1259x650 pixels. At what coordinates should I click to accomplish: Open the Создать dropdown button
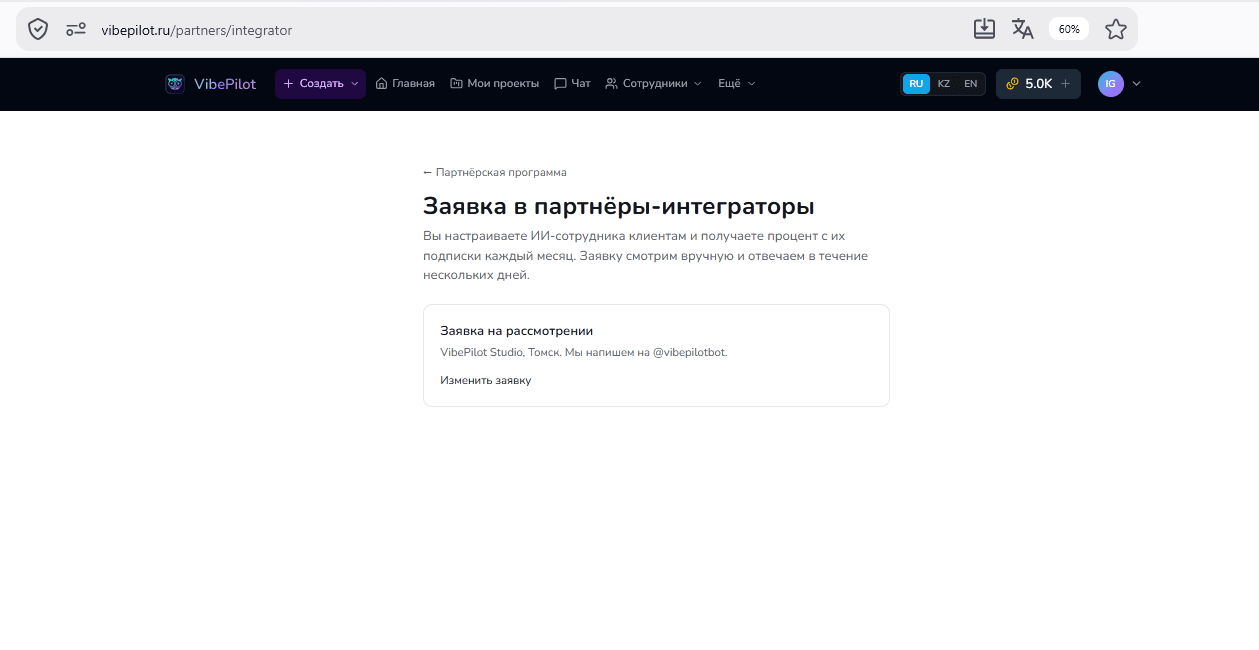[320, 84]
